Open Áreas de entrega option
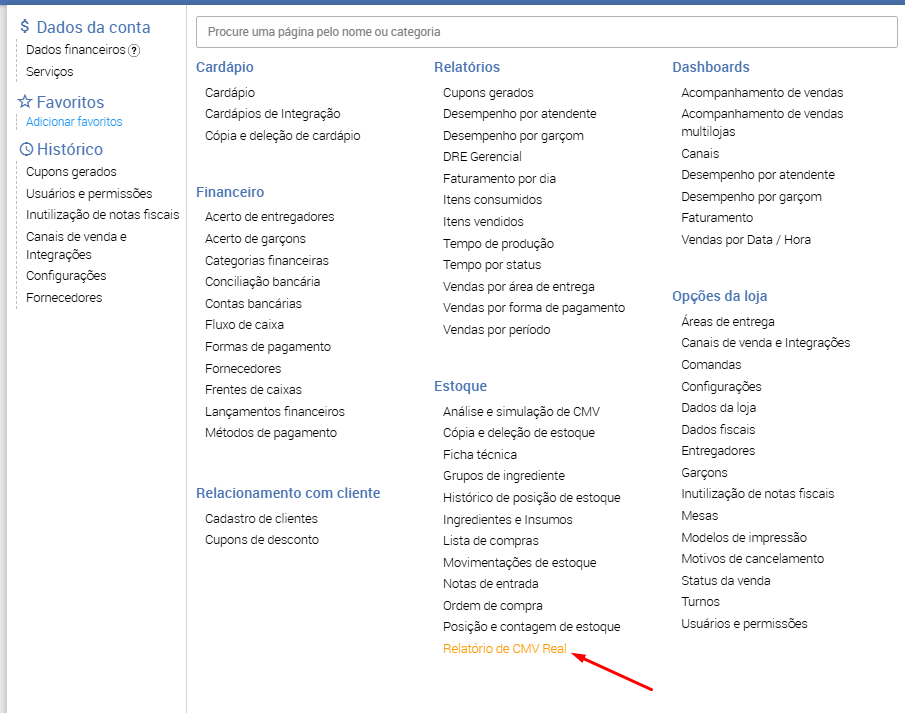The height and width of the screenshot is (713, 905). click(728, 322)
